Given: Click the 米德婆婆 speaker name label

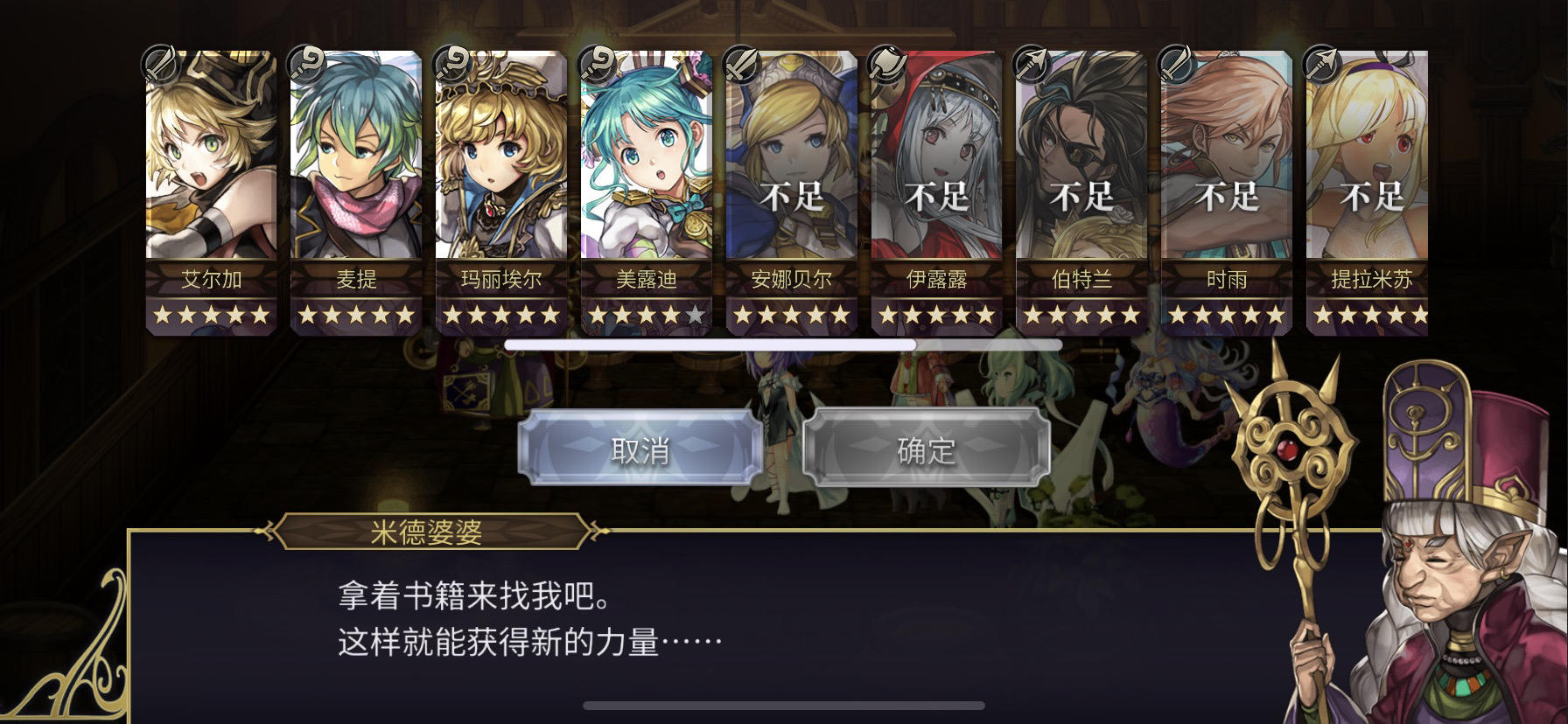Looking at the screenshot, I should 426,532.
